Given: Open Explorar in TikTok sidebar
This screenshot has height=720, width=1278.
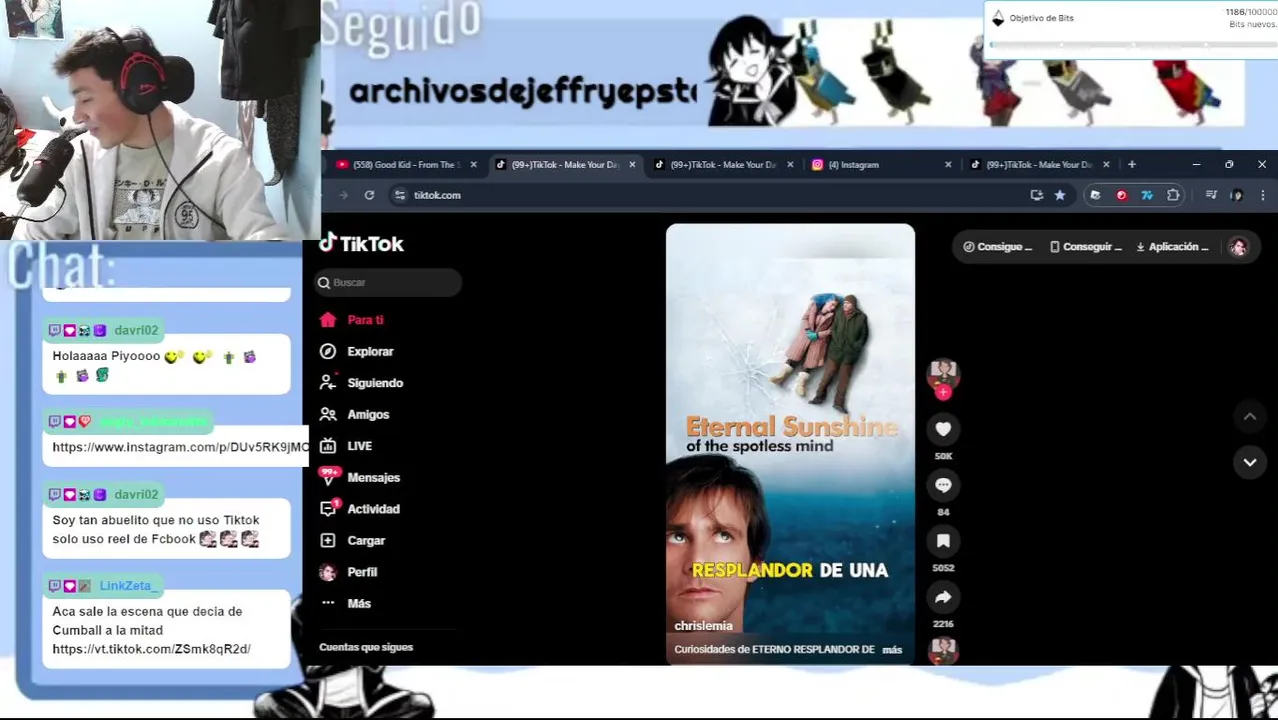Looking at the screenshot, I should coord(356,351).
